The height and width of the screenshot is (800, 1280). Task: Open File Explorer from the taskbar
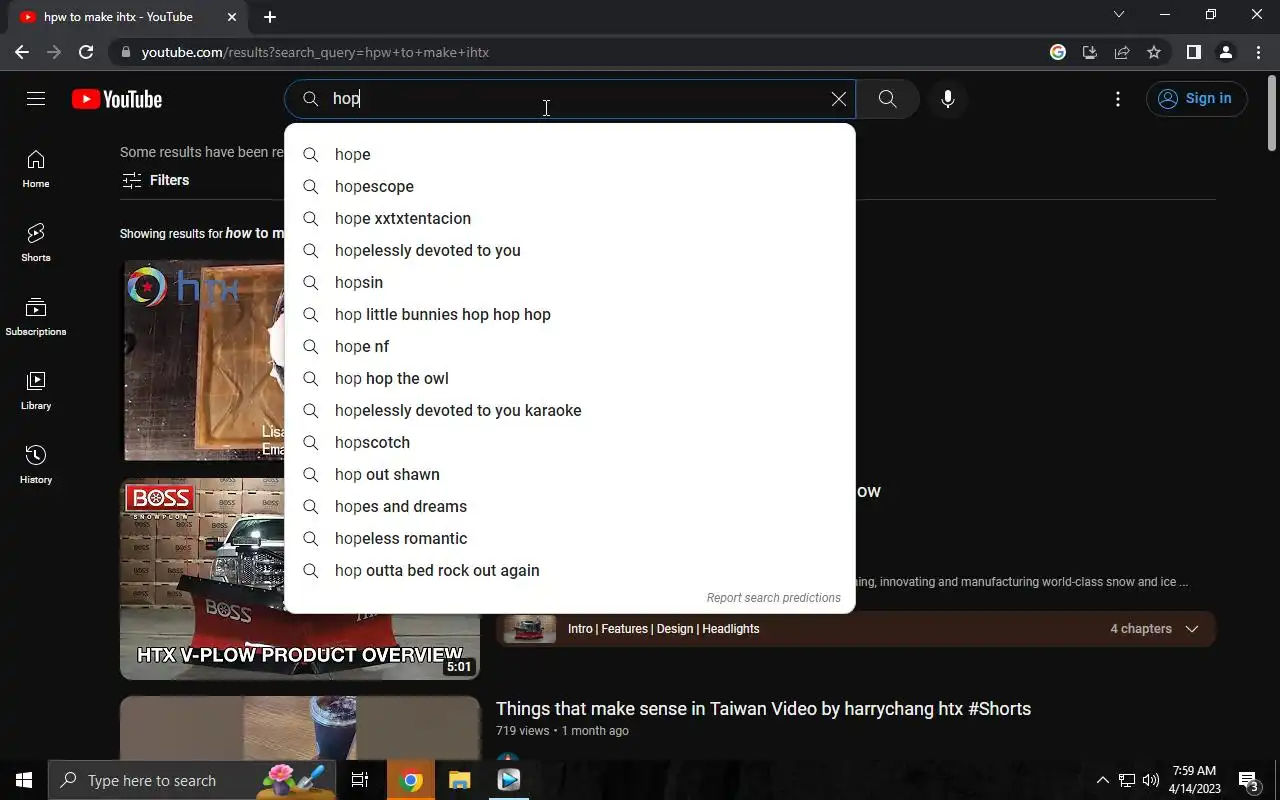click(459, 780)
